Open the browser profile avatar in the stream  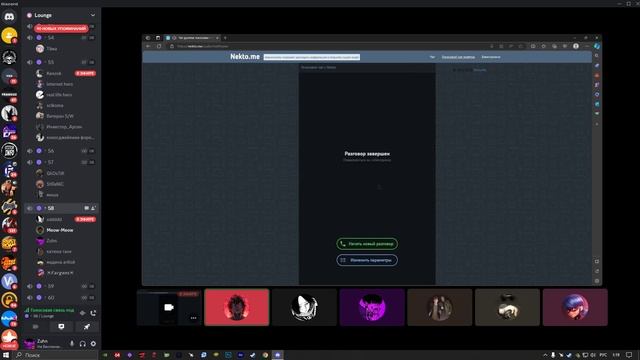click(x=576, y=46)
